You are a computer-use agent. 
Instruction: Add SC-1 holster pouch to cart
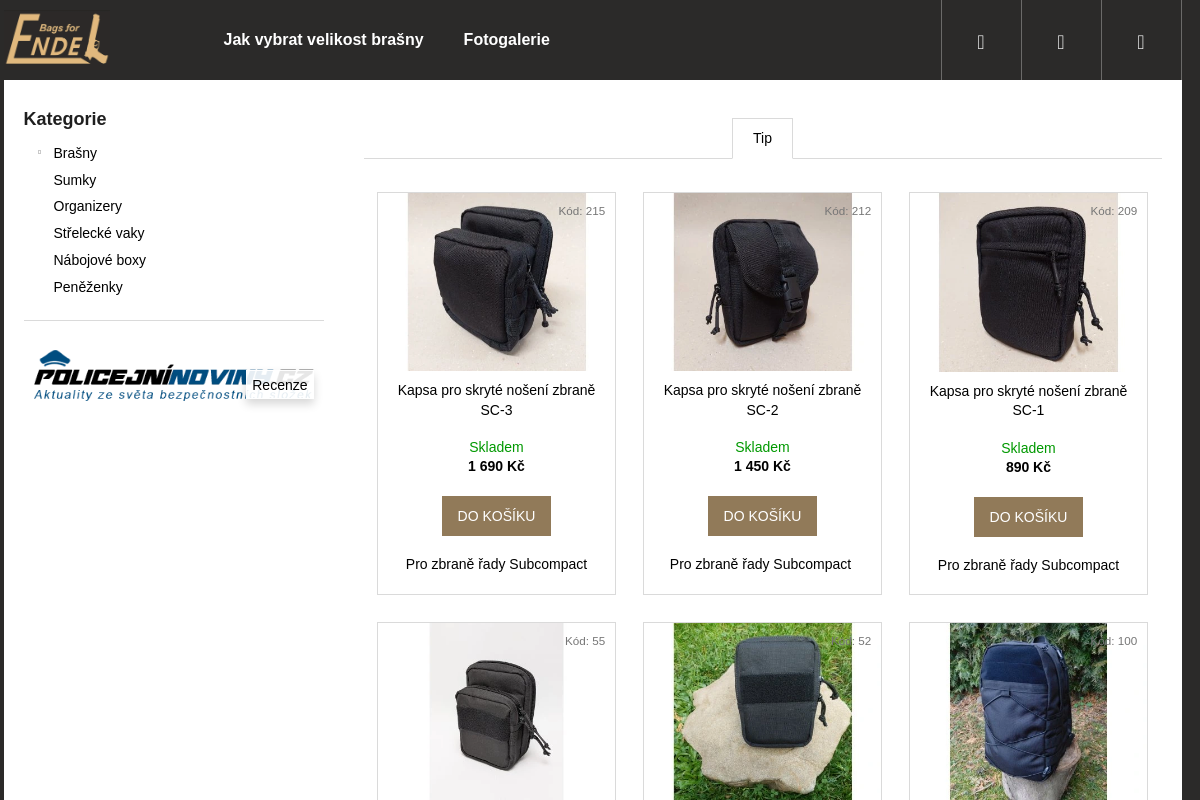point(1028,517)
